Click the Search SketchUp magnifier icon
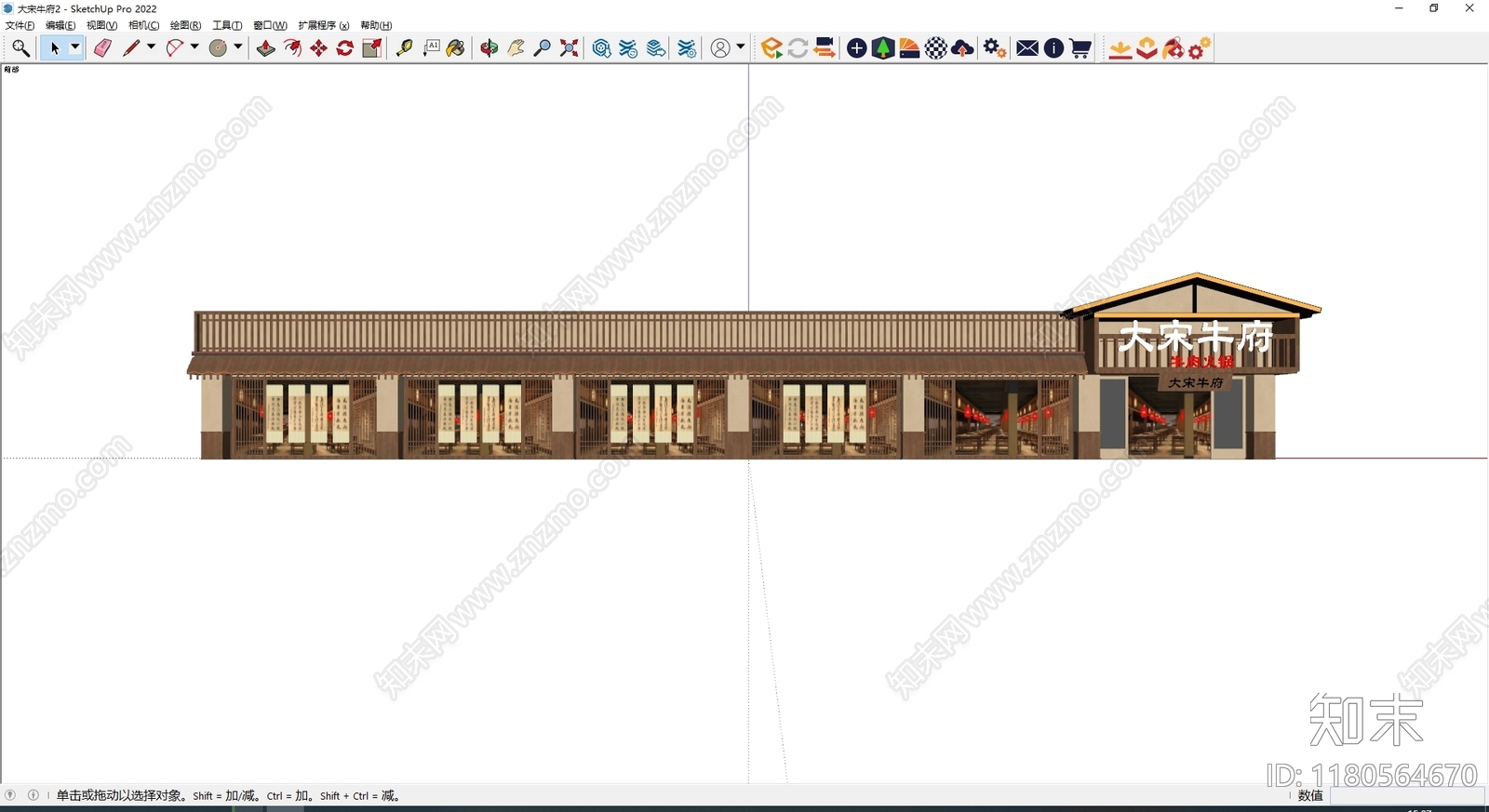Image resolution: width=1489 pixels, height=812 pixels. (20, 48)
